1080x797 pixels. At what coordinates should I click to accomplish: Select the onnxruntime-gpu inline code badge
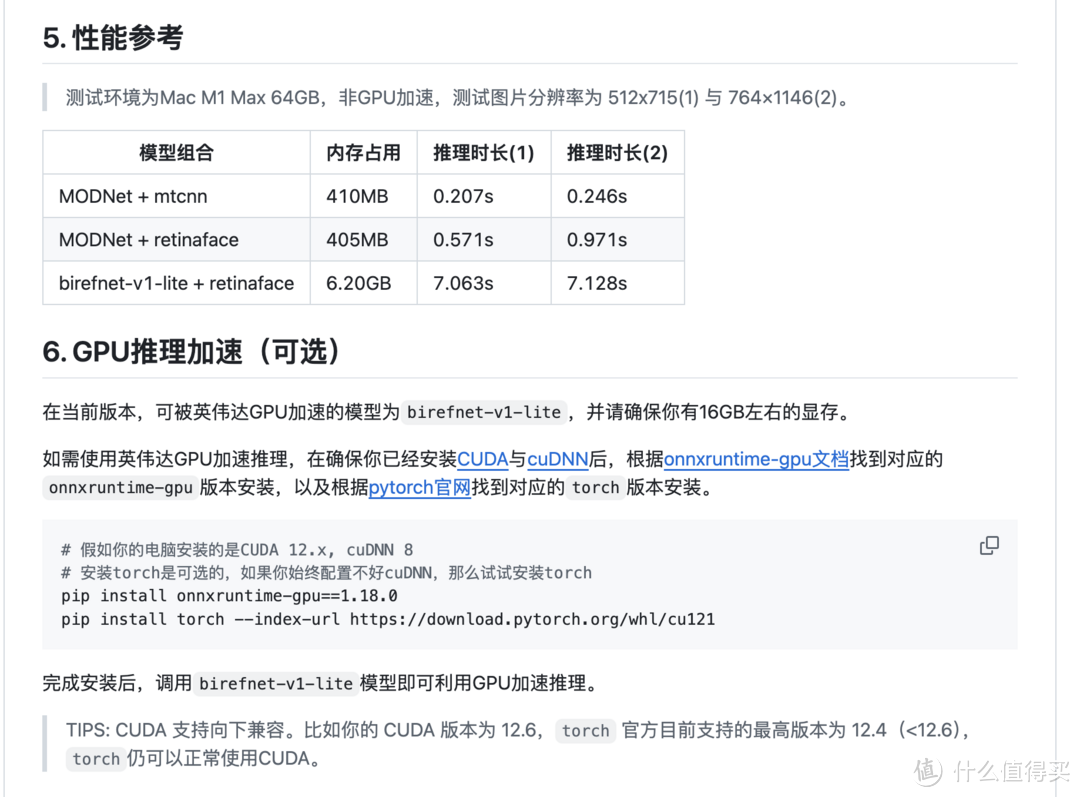click(x=120, y=488)
